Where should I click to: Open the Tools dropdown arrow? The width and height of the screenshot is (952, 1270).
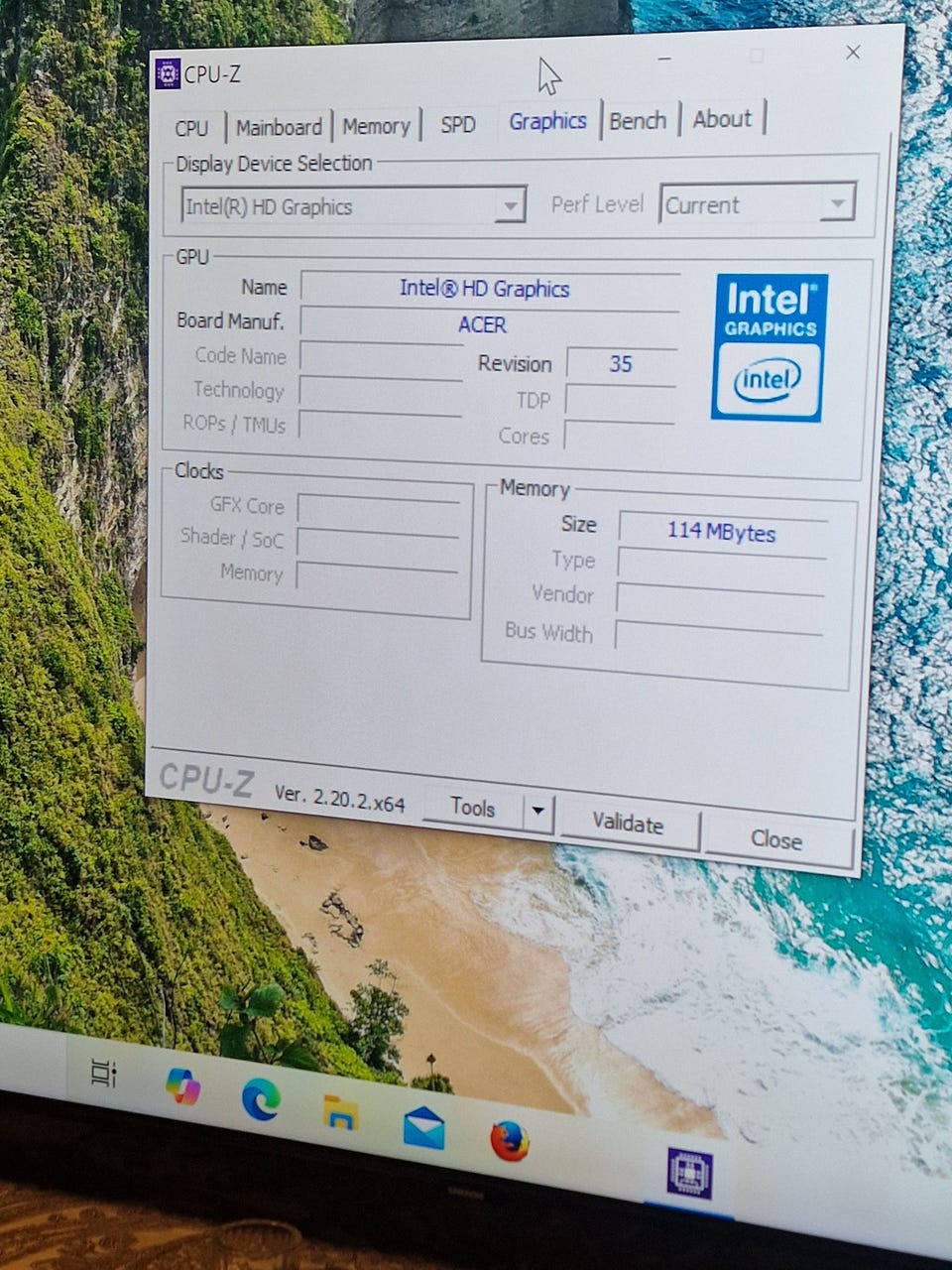click(x=537, y=811)
